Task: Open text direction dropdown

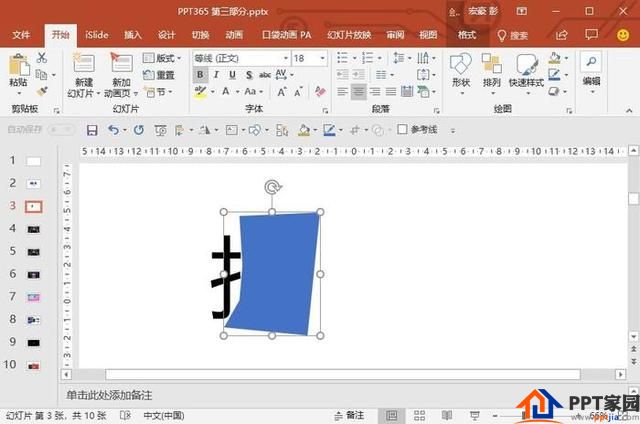Action: (x=426, y=58)
